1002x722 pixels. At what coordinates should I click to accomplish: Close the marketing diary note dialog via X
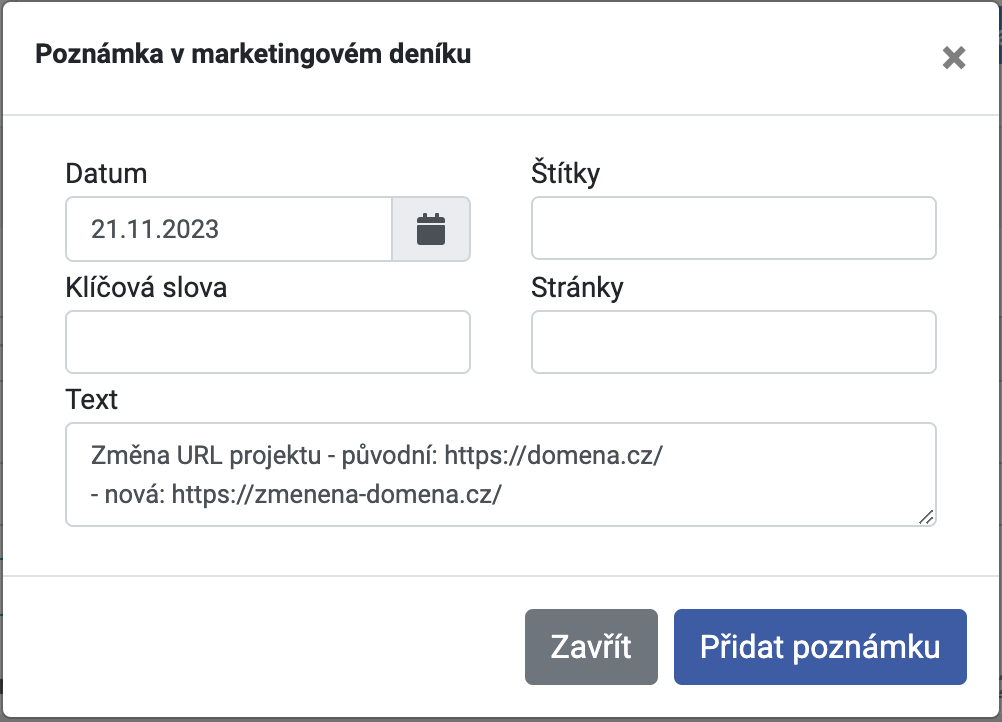953,58
